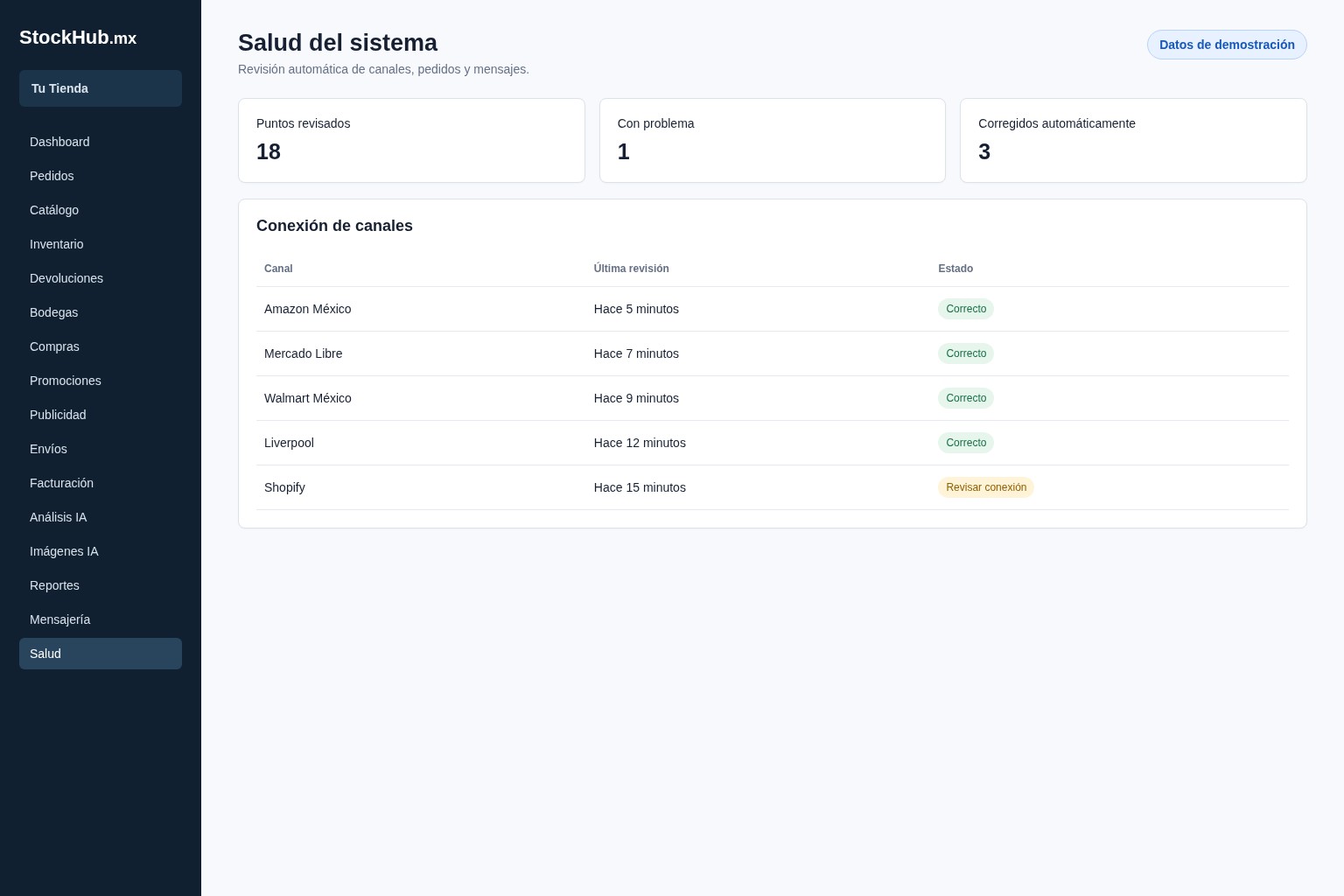Click the Última revisión column header
The image size is (1344, 896).
(631, 269)
